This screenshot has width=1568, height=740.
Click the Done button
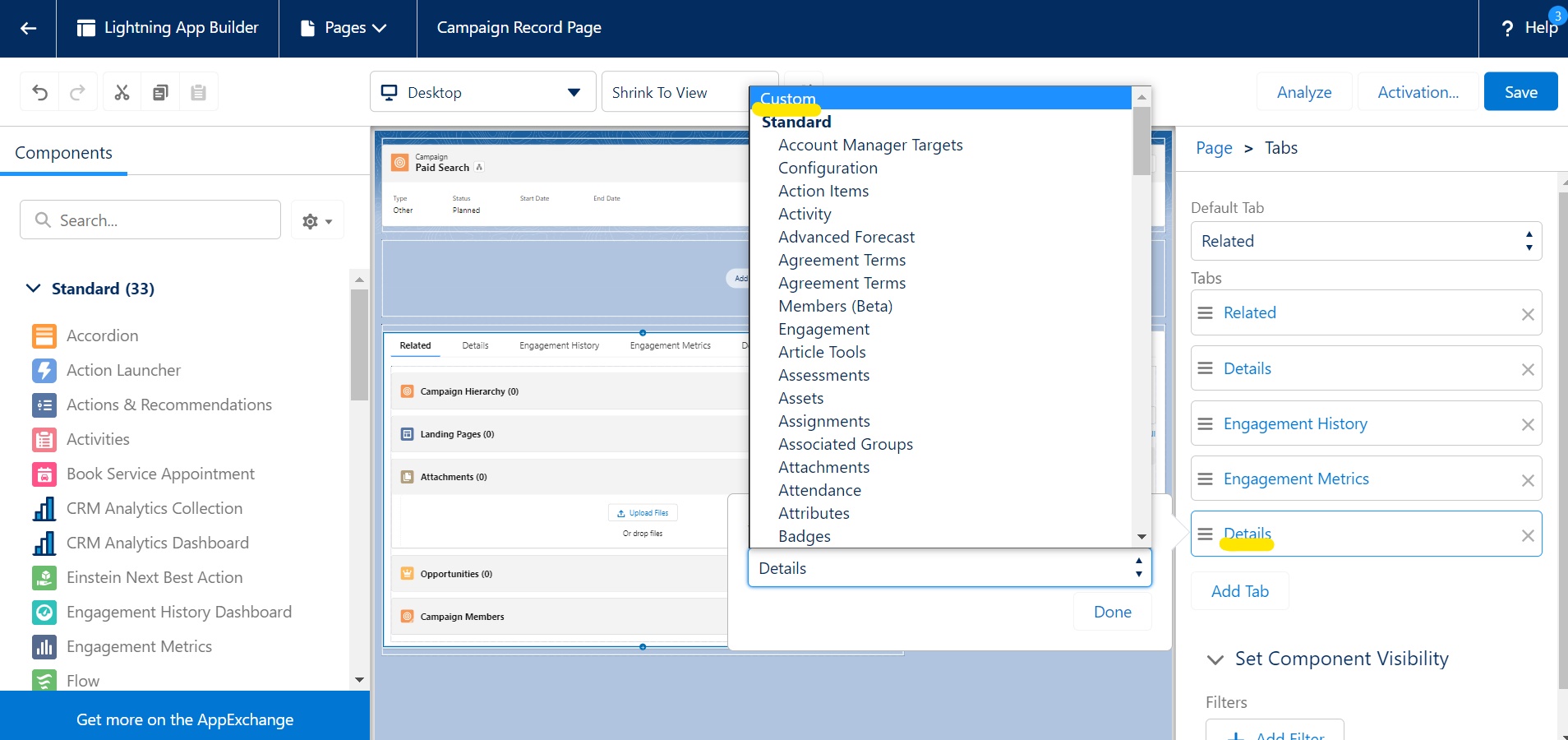(x=1113, y=612)
